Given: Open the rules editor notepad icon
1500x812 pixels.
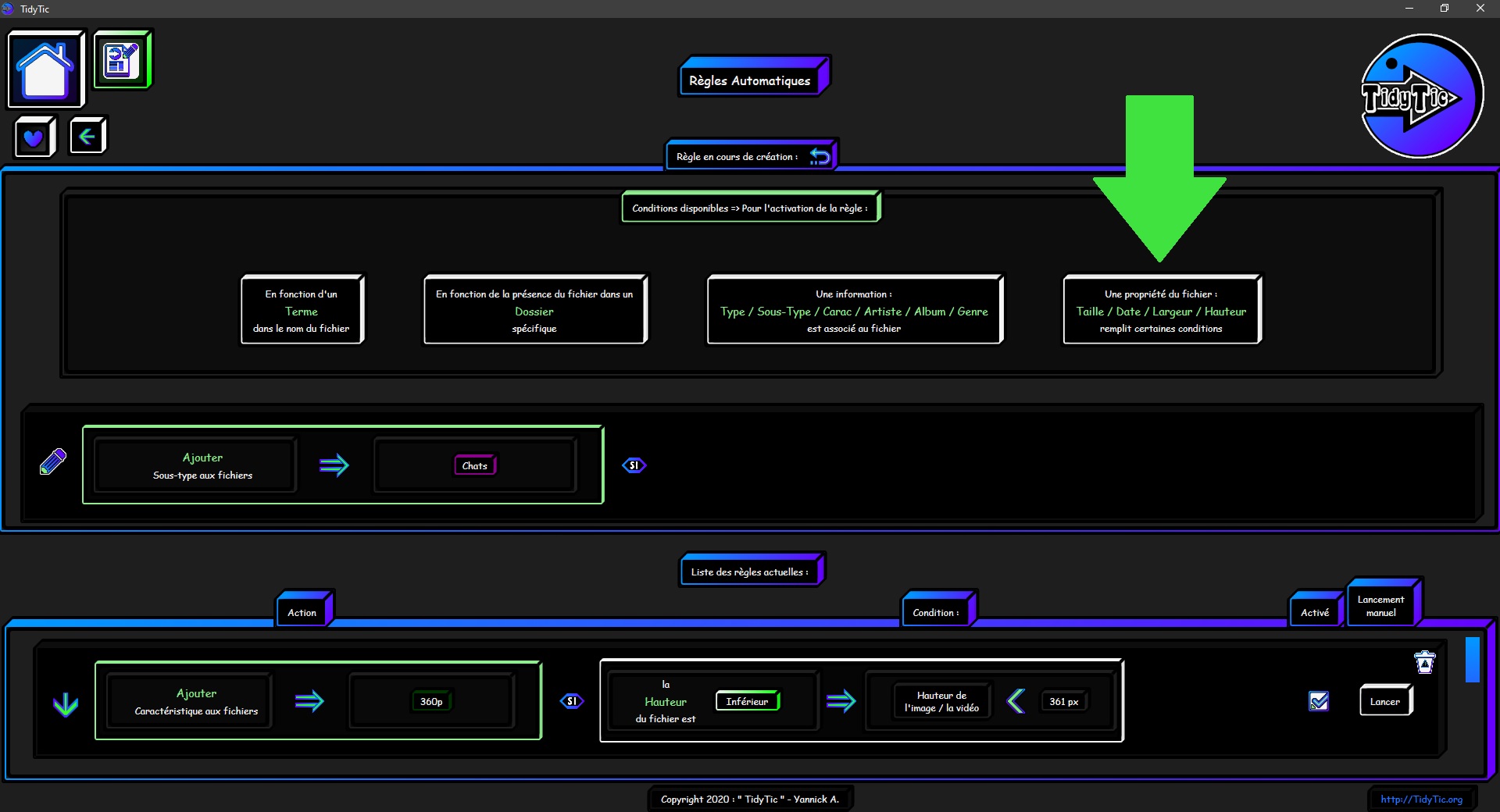Looking at the screenshot, I should (122, 60).
